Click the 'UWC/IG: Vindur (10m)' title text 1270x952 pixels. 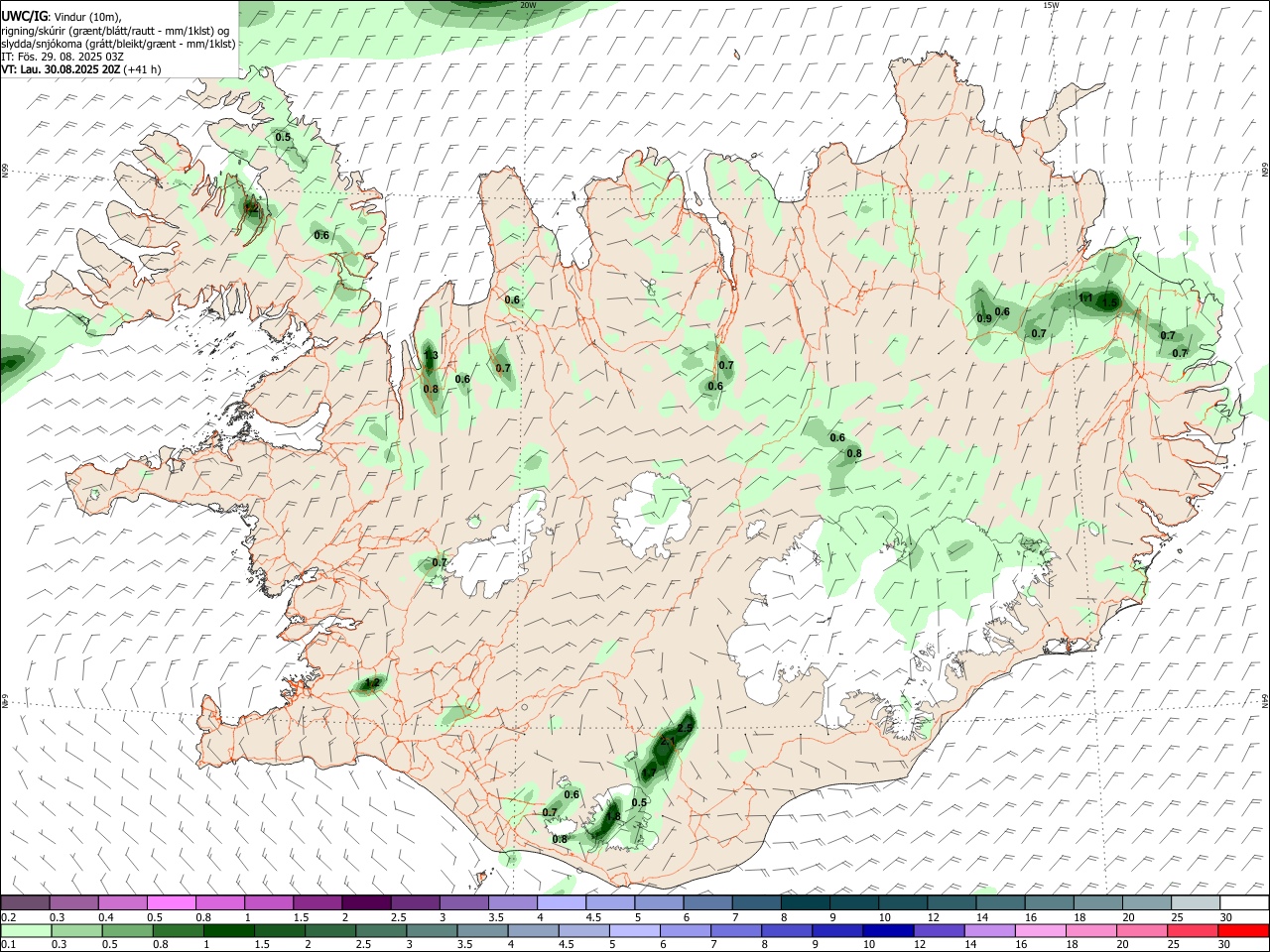coord(62,17)
